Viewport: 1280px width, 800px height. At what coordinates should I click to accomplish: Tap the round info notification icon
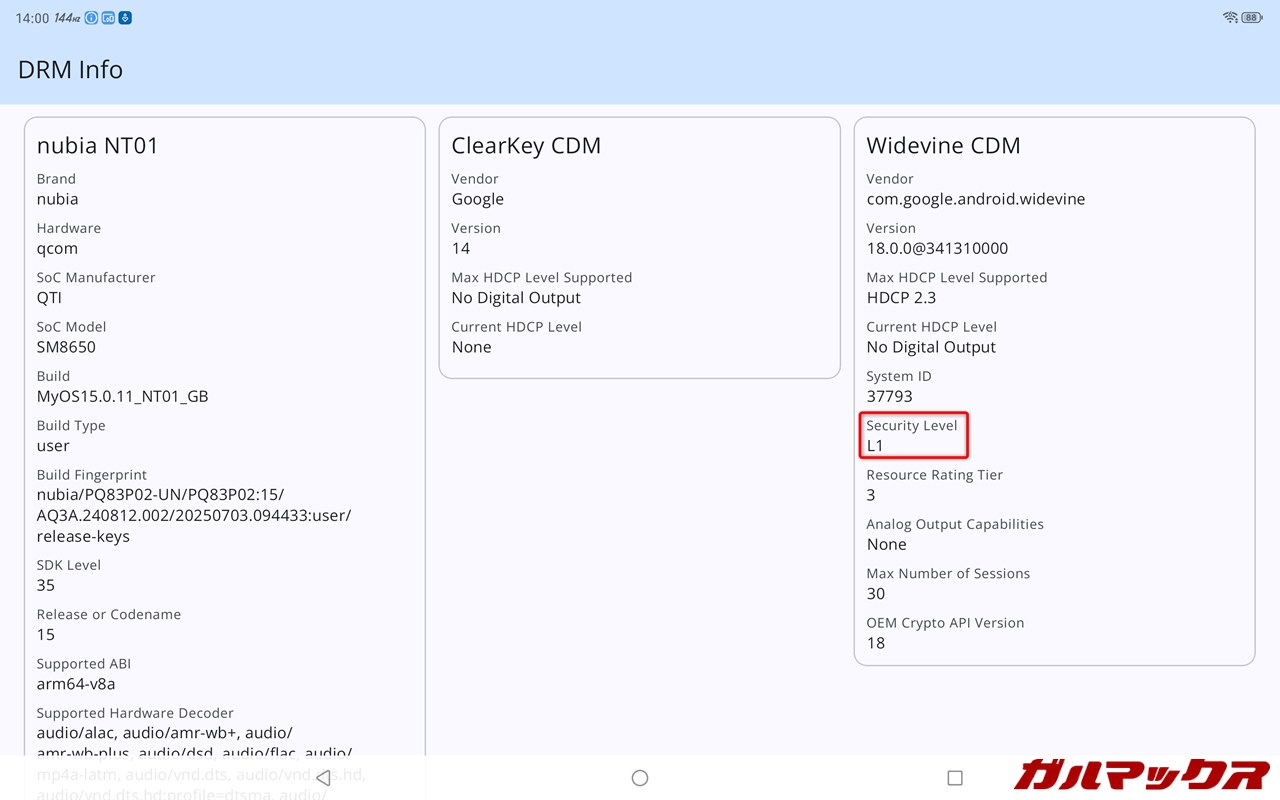[x=92, y=18]
